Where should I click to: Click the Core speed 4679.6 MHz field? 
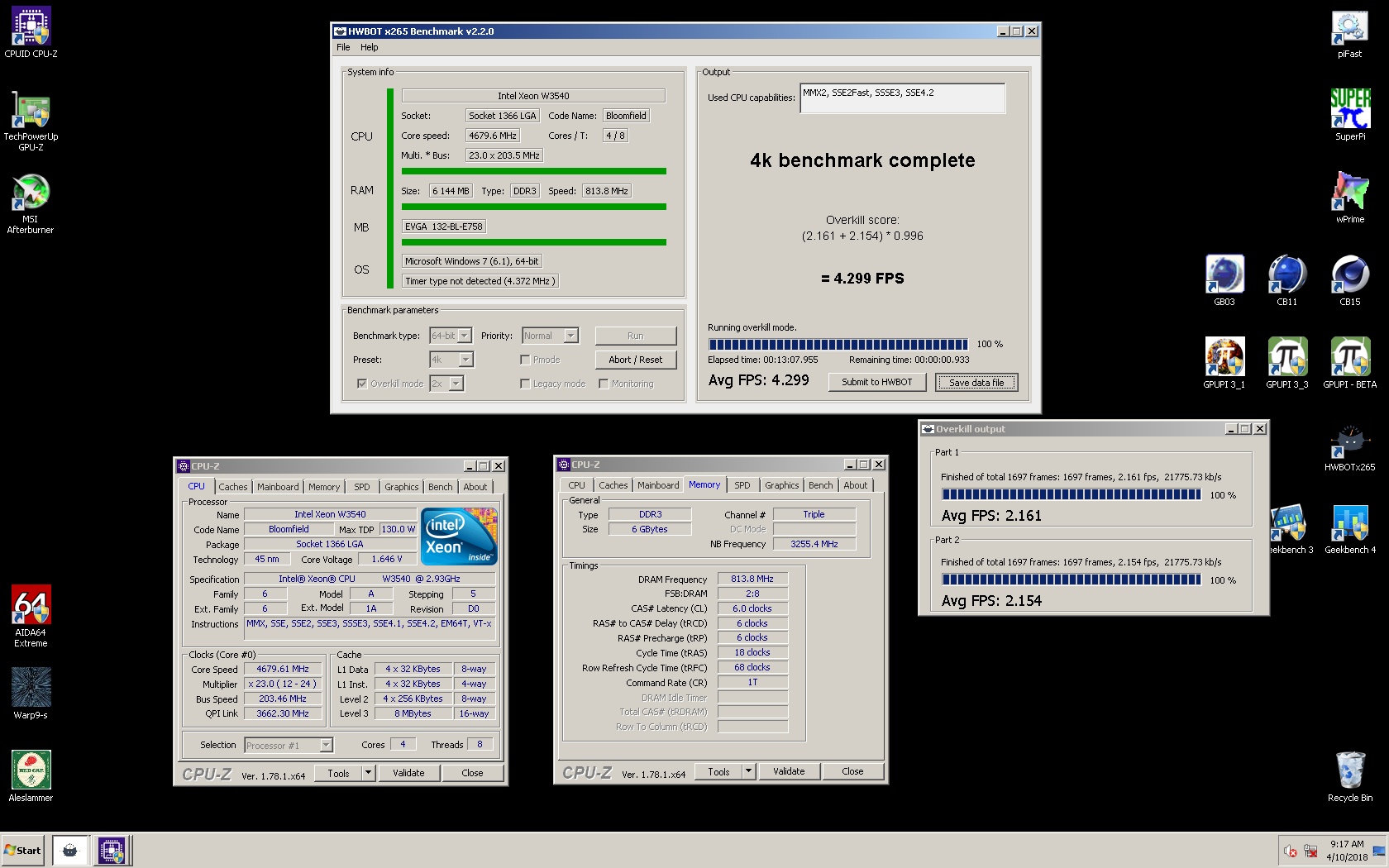[x=493, y=136]
